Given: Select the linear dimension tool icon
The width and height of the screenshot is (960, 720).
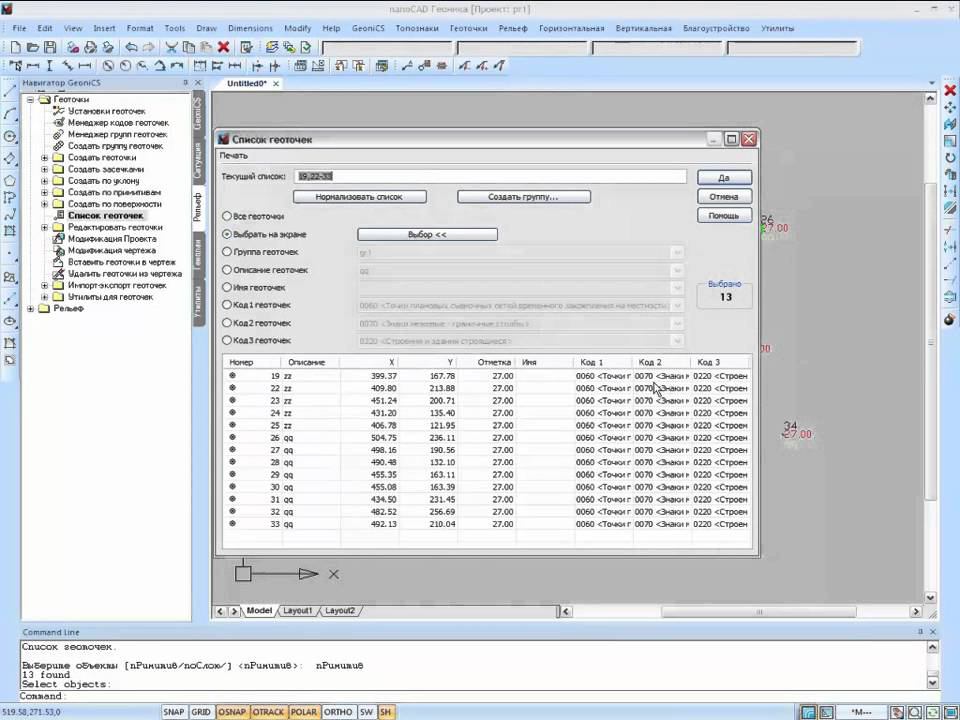Looking at the screenshot, I should (33, 66).
